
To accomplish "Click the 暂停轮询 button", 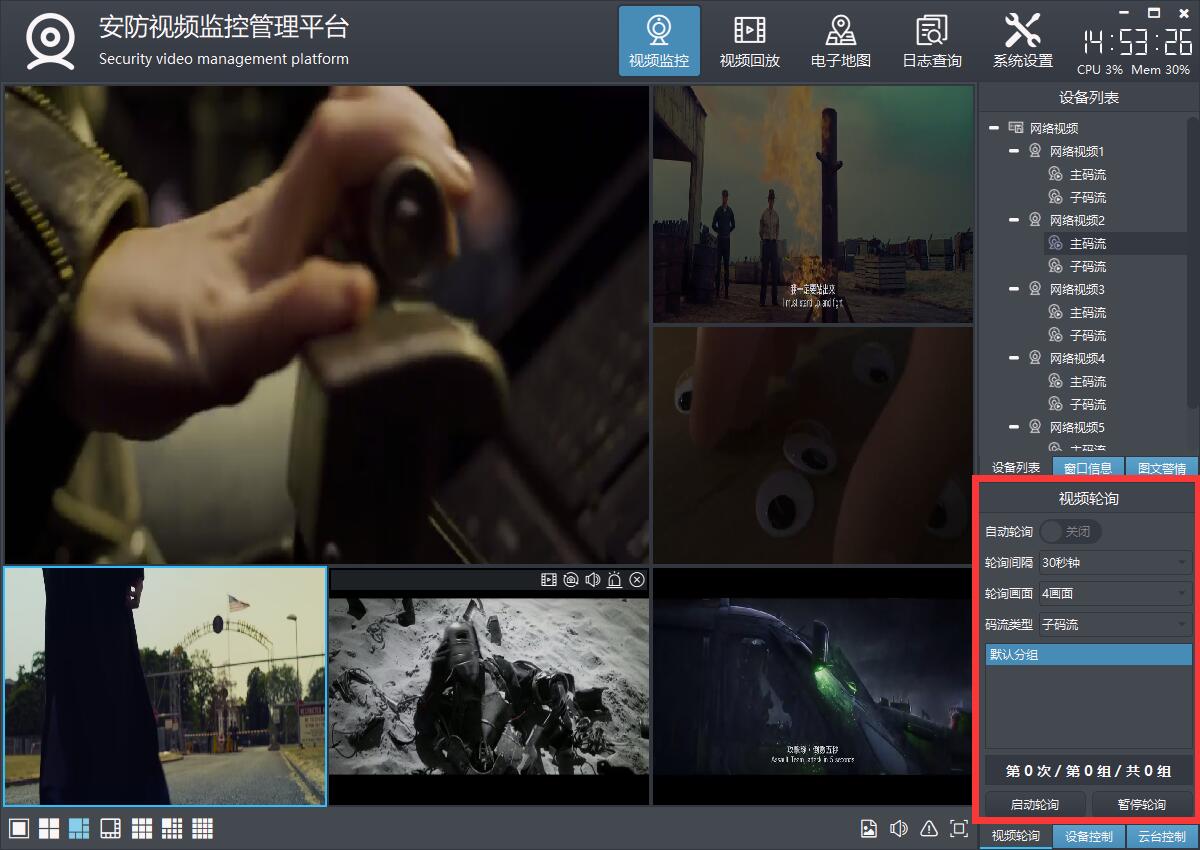I will (1141, 805).
